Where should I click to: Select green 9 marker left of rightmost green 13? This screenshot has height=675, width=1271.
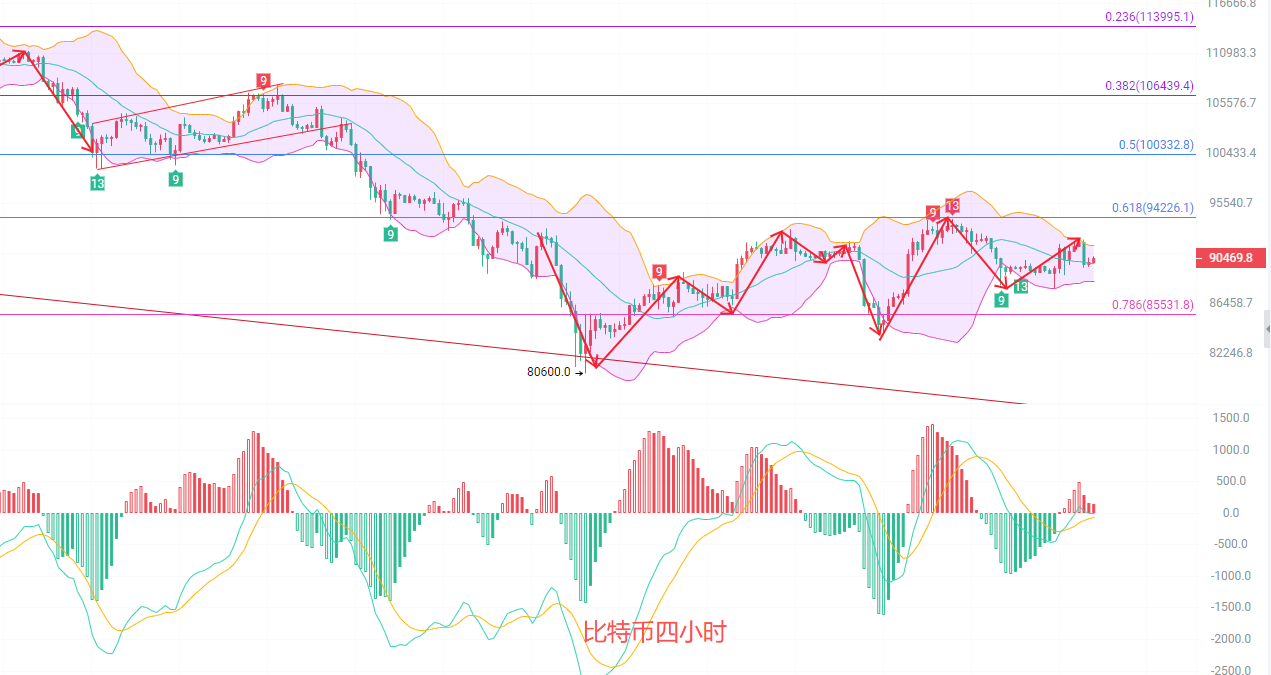coord(1001,299)
